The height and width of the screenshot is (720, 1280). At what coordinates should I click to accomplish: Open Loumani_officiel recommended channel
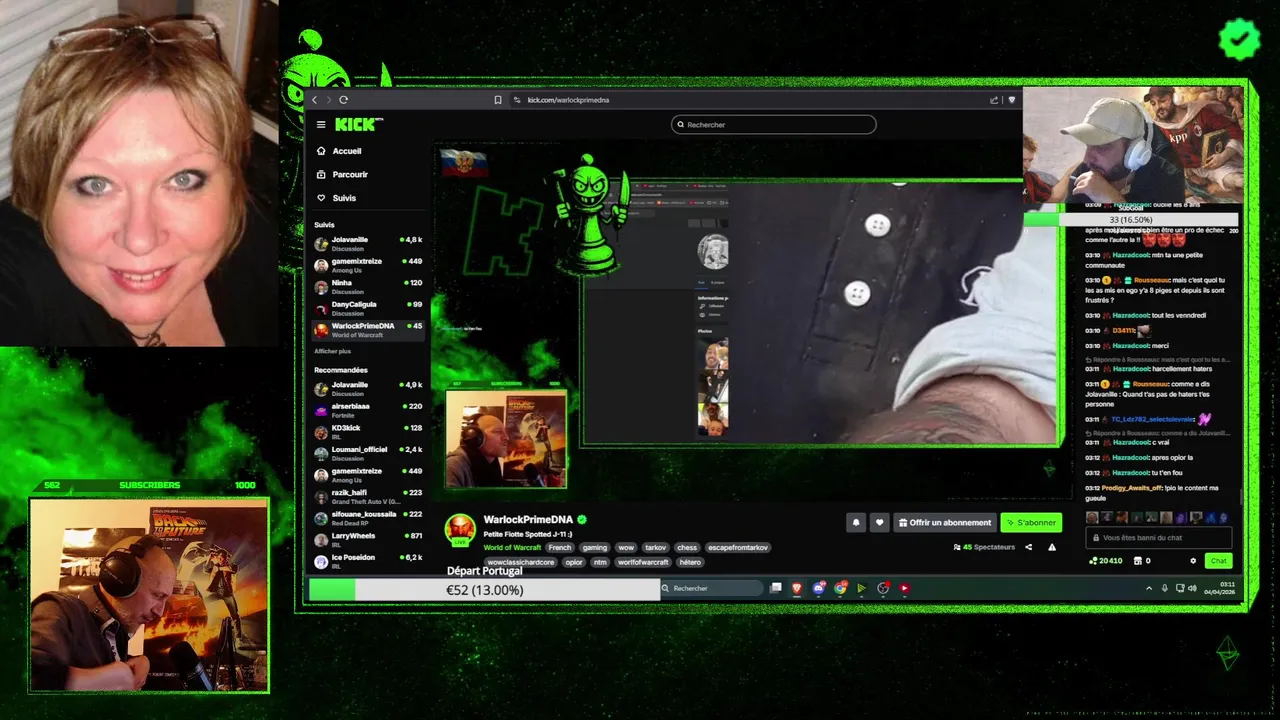368,453
